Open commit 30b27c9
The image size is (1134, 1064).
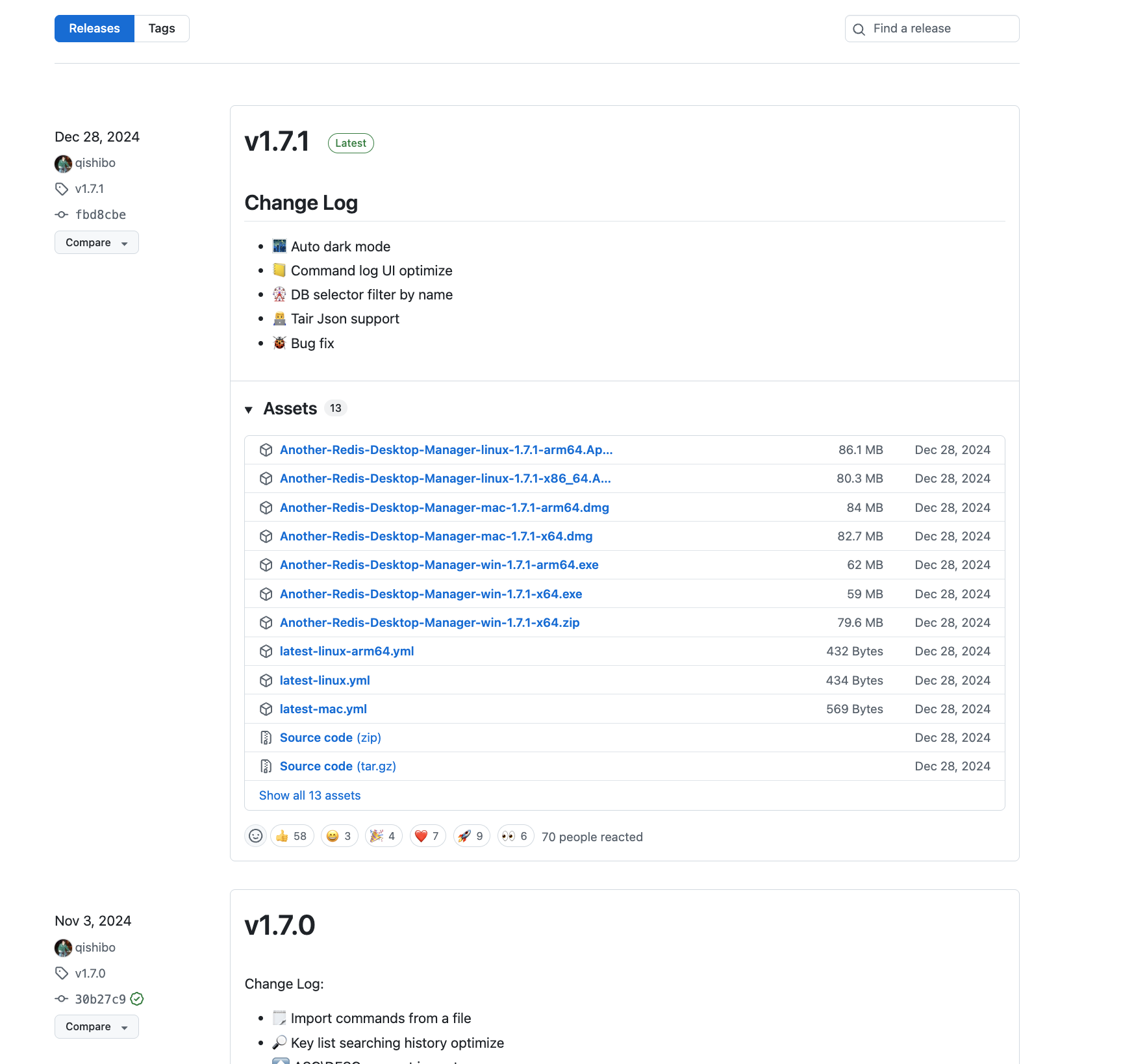pyautogui.click(x=101, y=999)
